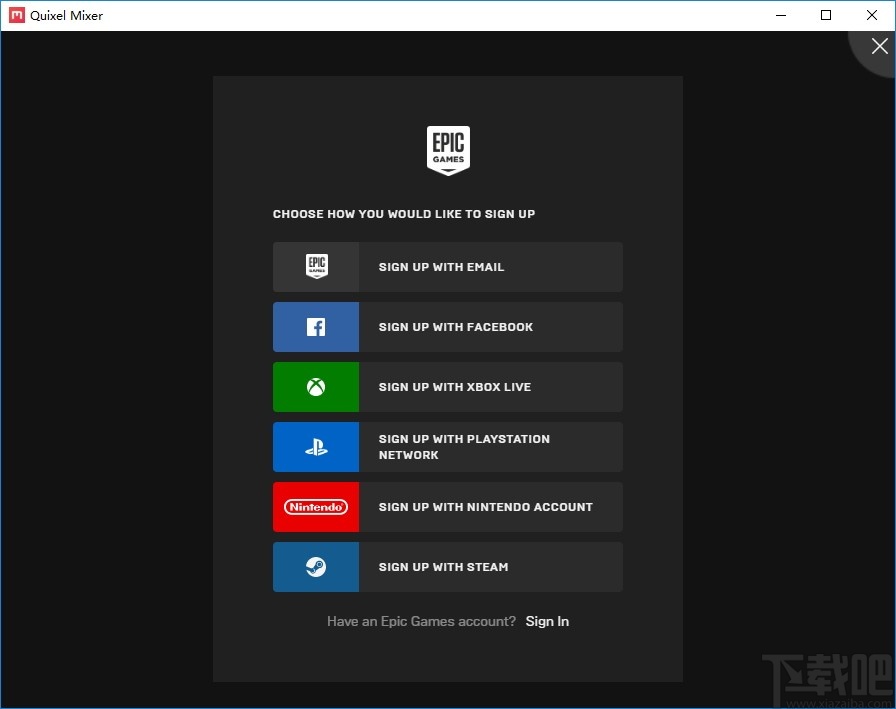Maximize the Quixel Mixer window
This screenshot has height=709, width=896.
coord(826,15)
